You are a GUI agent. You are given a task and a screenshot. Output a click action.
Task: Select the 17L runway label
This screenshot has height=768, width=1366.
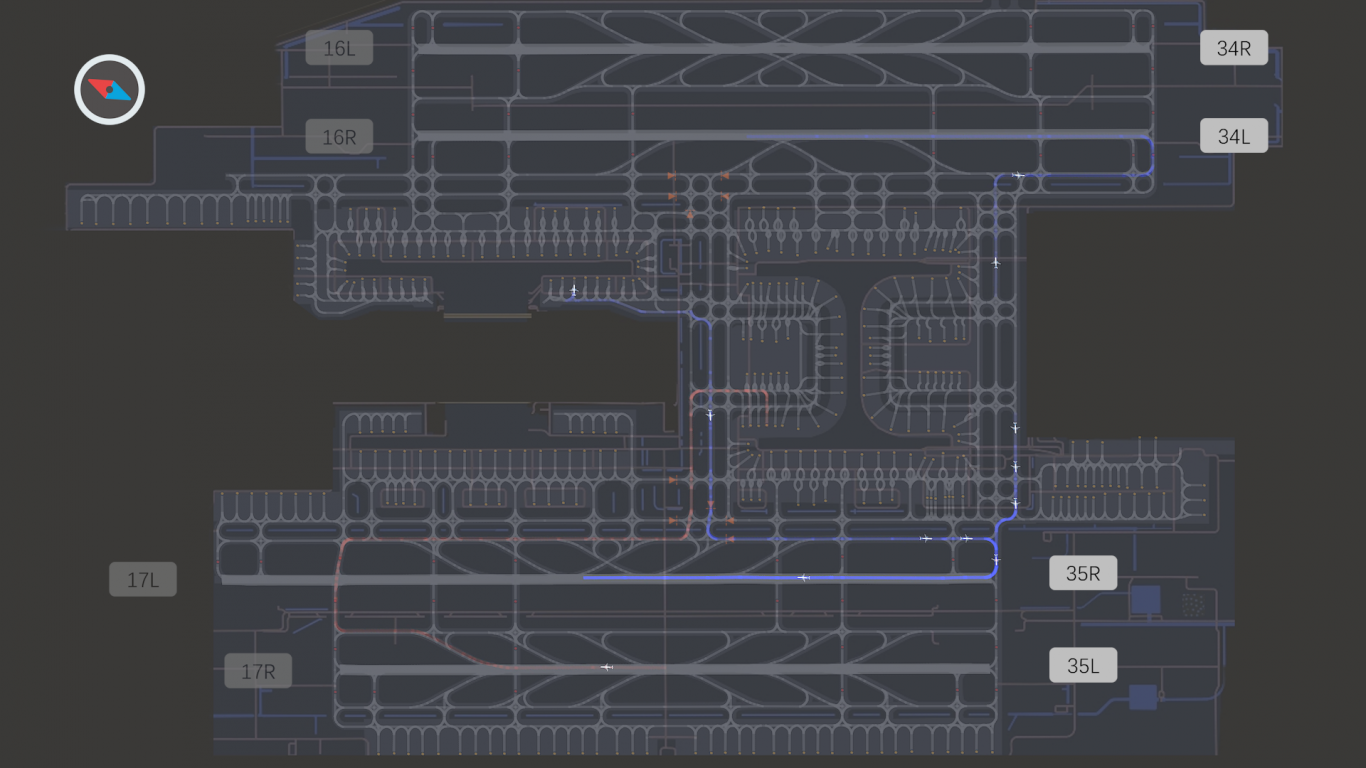(143, 580)
